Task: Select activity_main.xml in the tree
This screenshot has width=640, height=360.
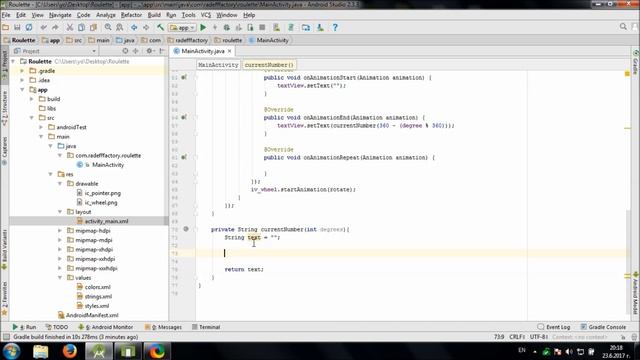Action: point(106,221)
